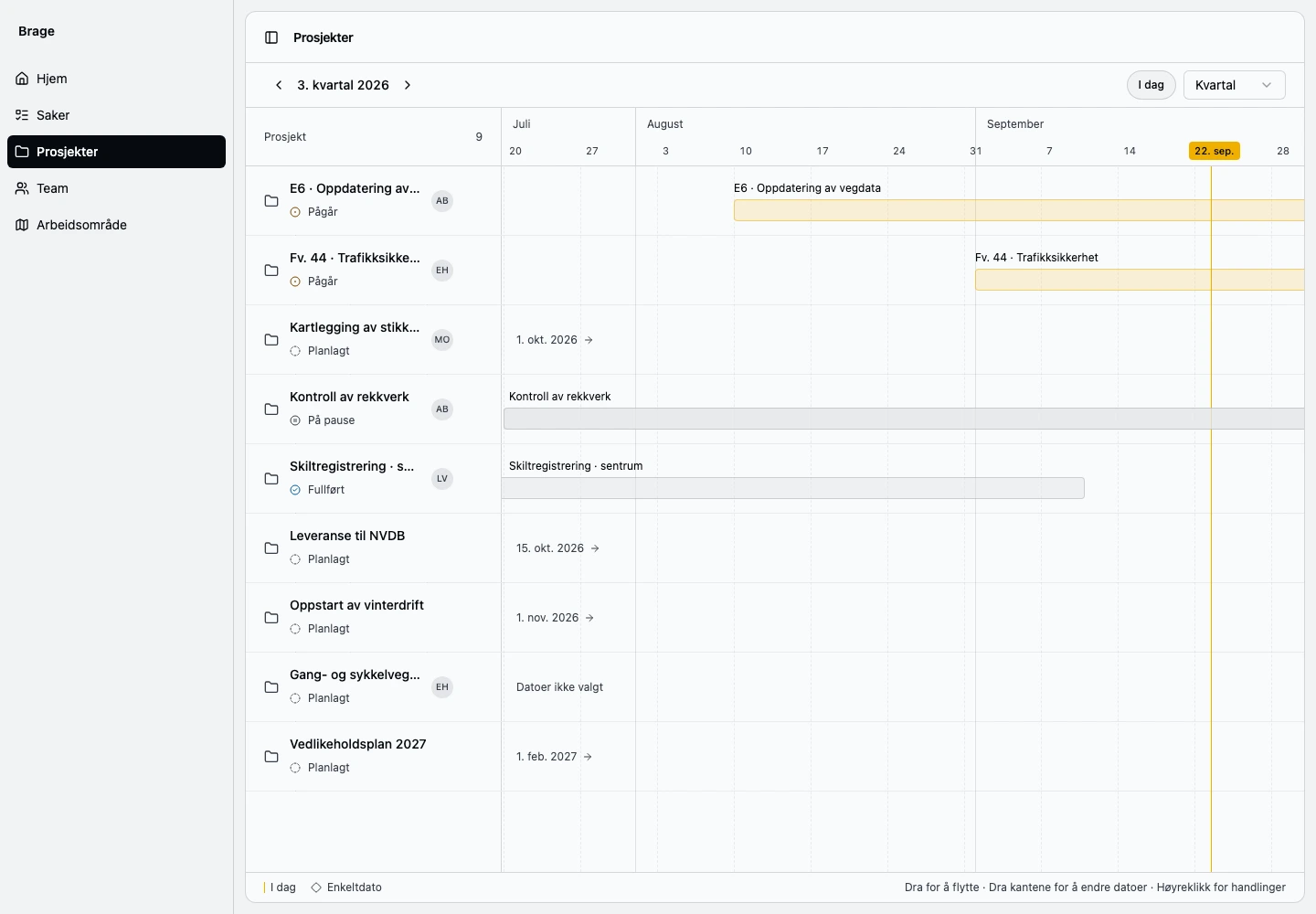This screenshot has height=914, width=1316.
Task: Click AB avatar on E6 Oppdatering row
Action: tap(442, 201)
